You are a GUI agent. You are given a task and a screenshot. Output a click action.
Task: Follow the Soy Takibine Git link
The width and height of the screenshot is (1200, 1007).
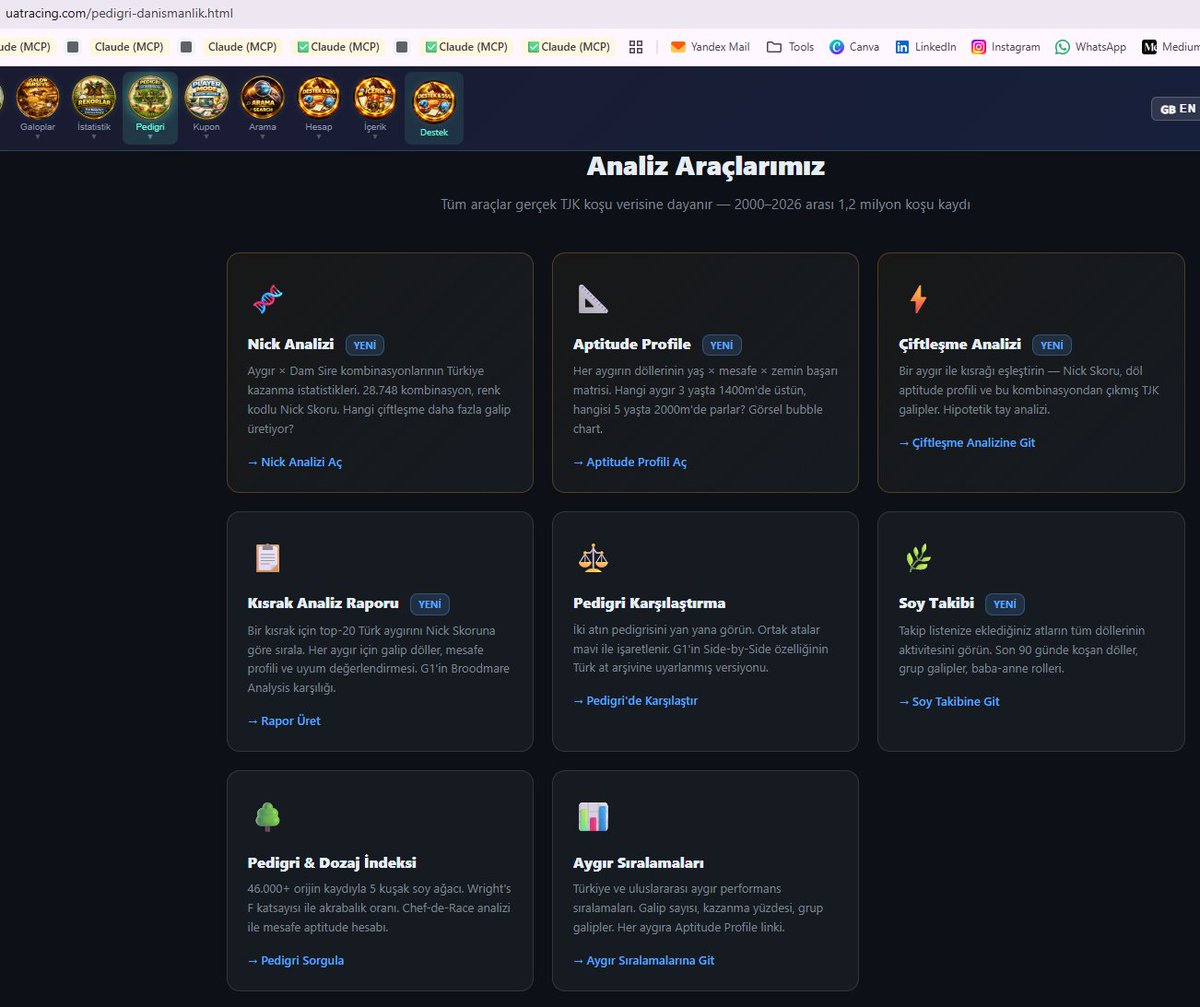949,701
